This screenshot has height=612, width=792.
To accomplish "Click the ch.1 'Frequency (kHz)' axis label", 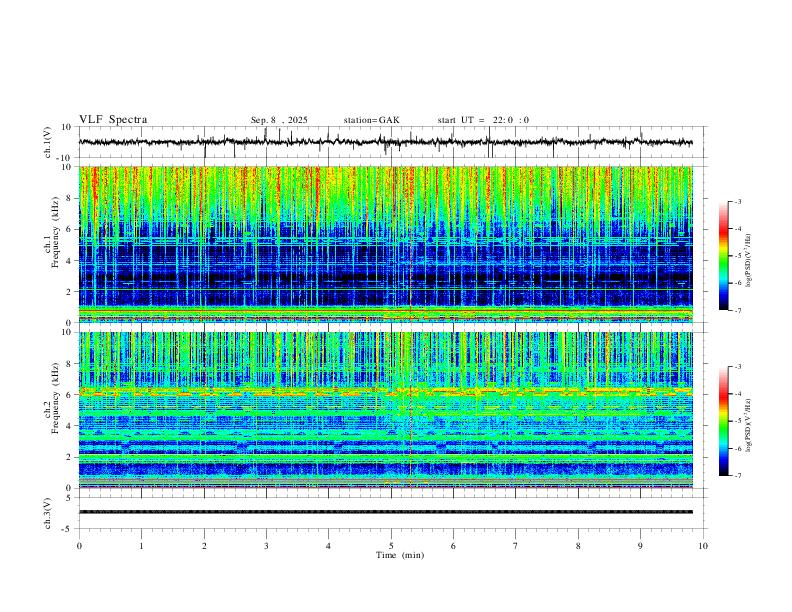I will 55,232.
